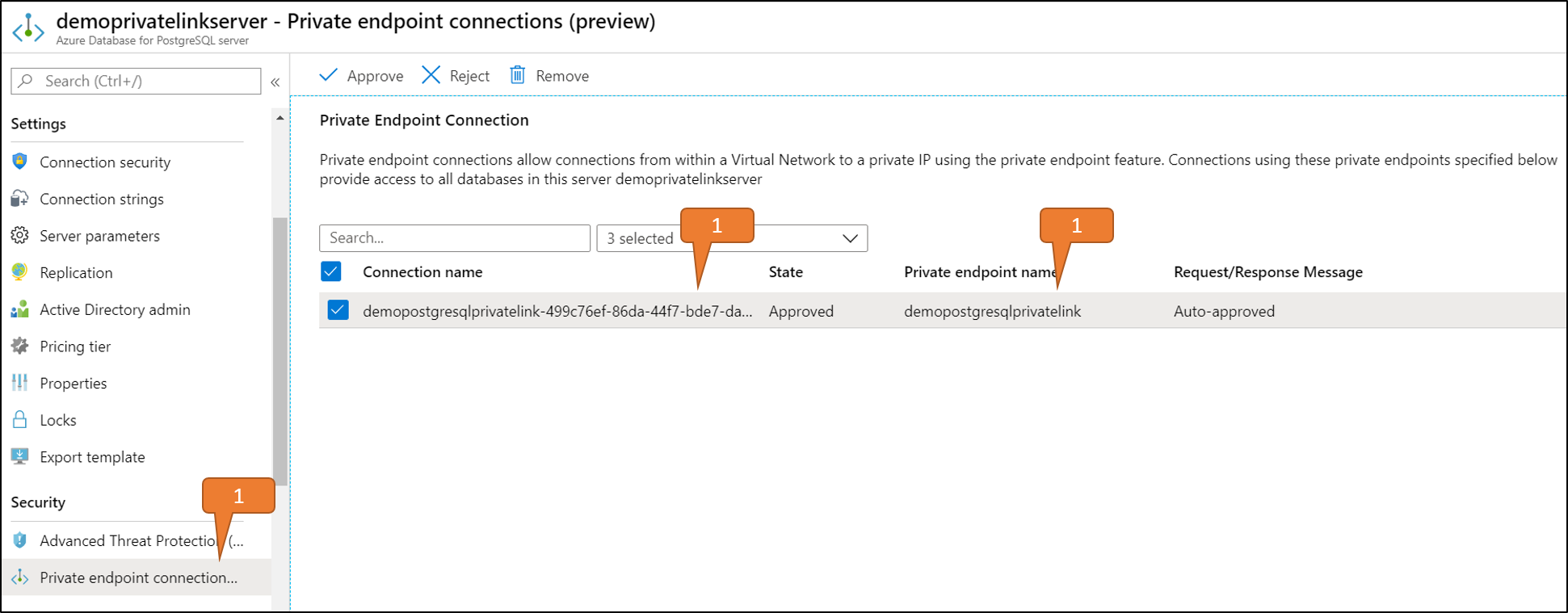Viewport: 1568px width, 613px height.
Task: Open Active Directory admin page
Action: [115, 309]
